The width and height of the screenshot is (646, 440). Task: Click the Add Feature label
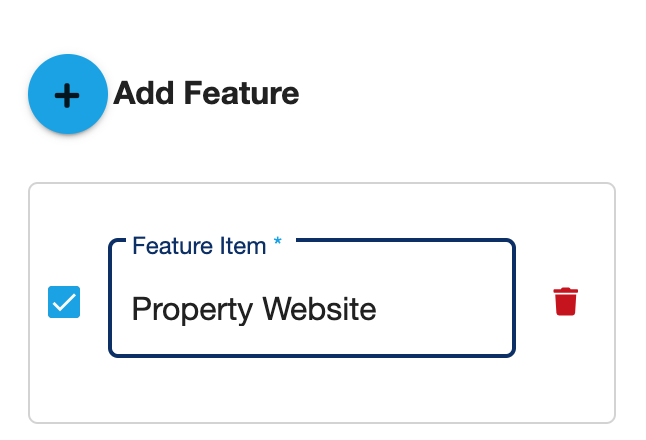(206, 94)
